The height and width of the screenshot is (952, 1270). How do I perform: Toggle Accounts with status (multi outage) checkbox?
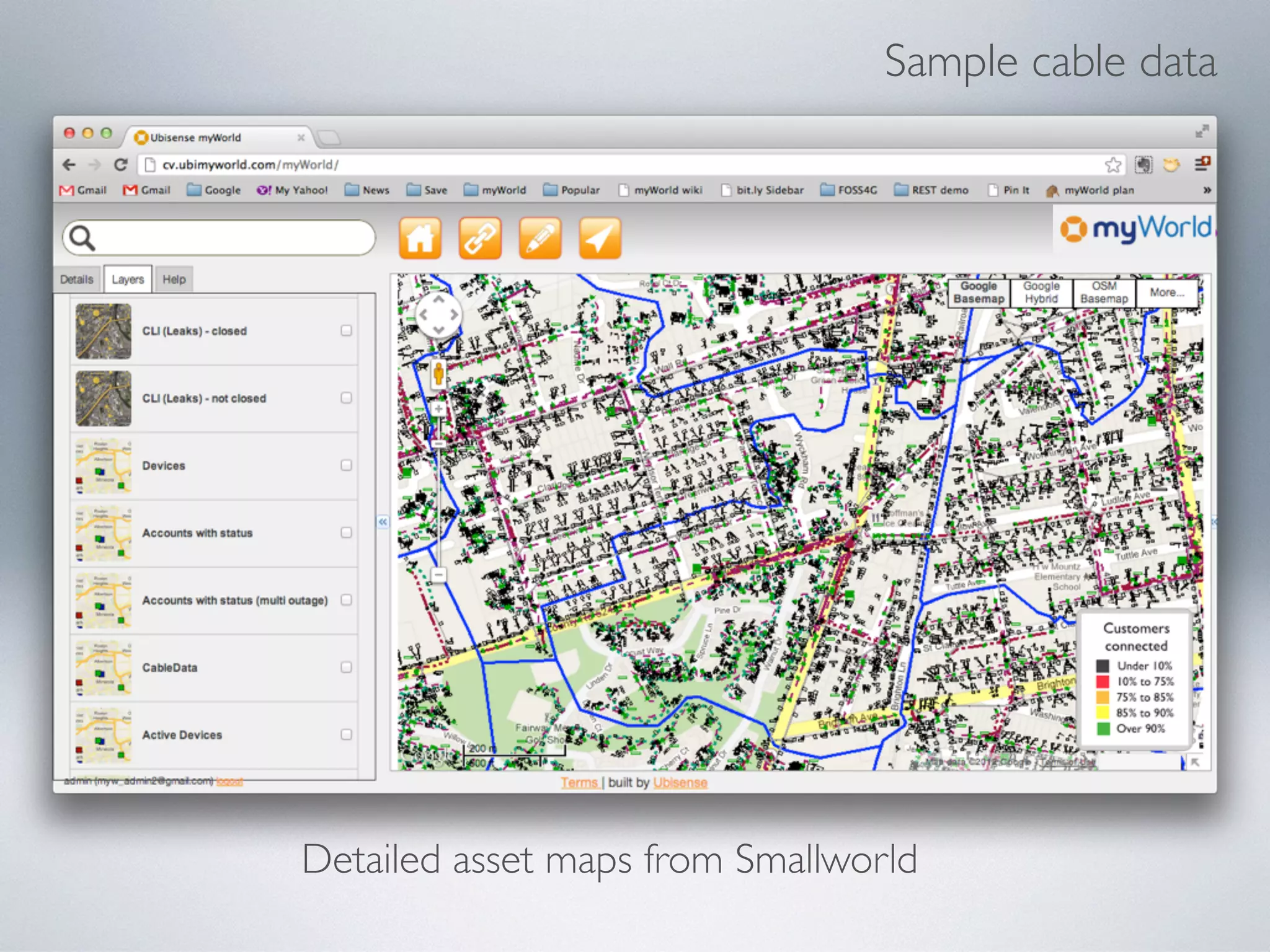pos(346,600)
